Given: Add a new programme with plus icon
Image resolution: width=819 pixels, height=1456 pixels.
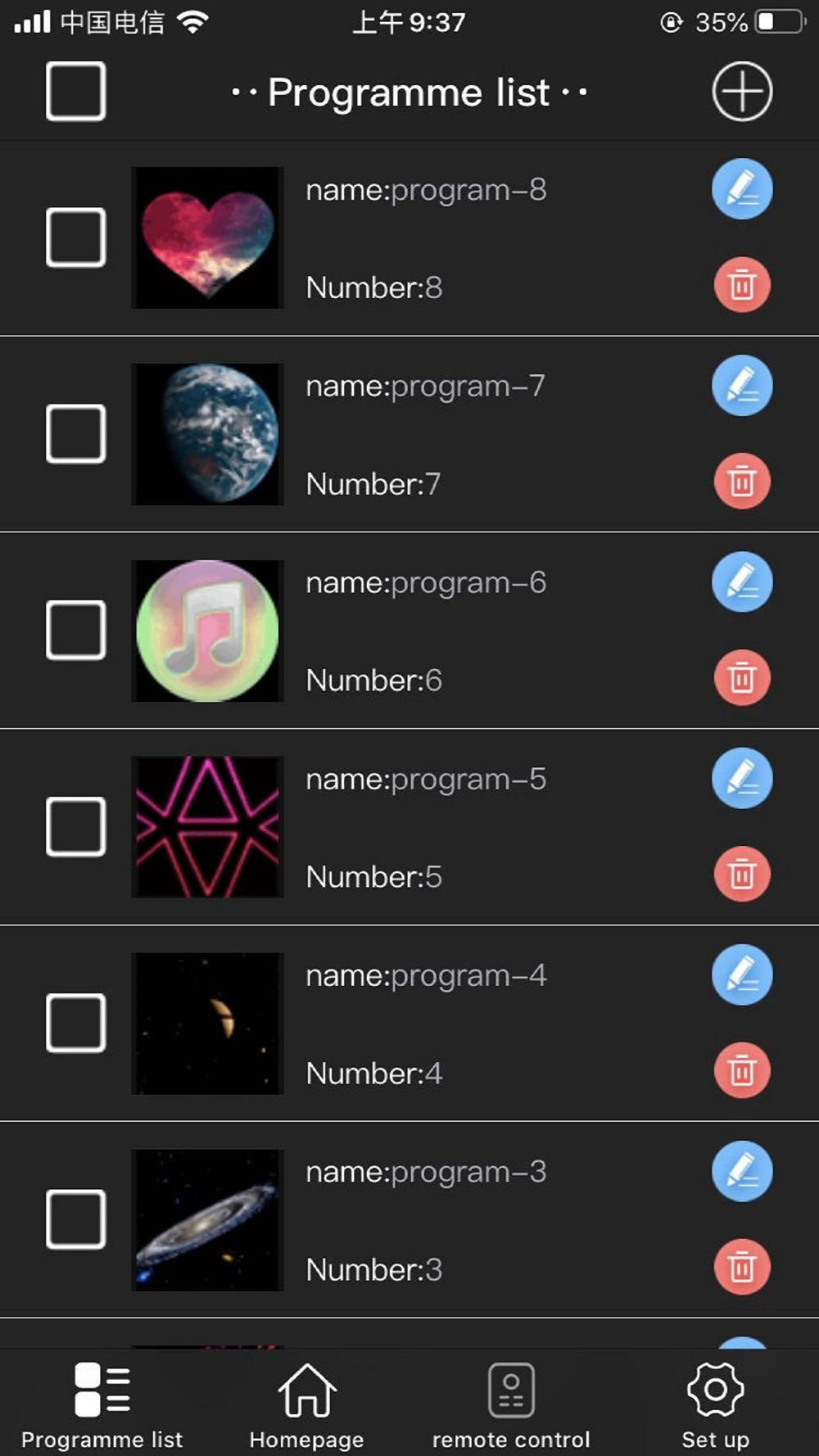Looking at the screenshot, I should (x=742, y=91).
